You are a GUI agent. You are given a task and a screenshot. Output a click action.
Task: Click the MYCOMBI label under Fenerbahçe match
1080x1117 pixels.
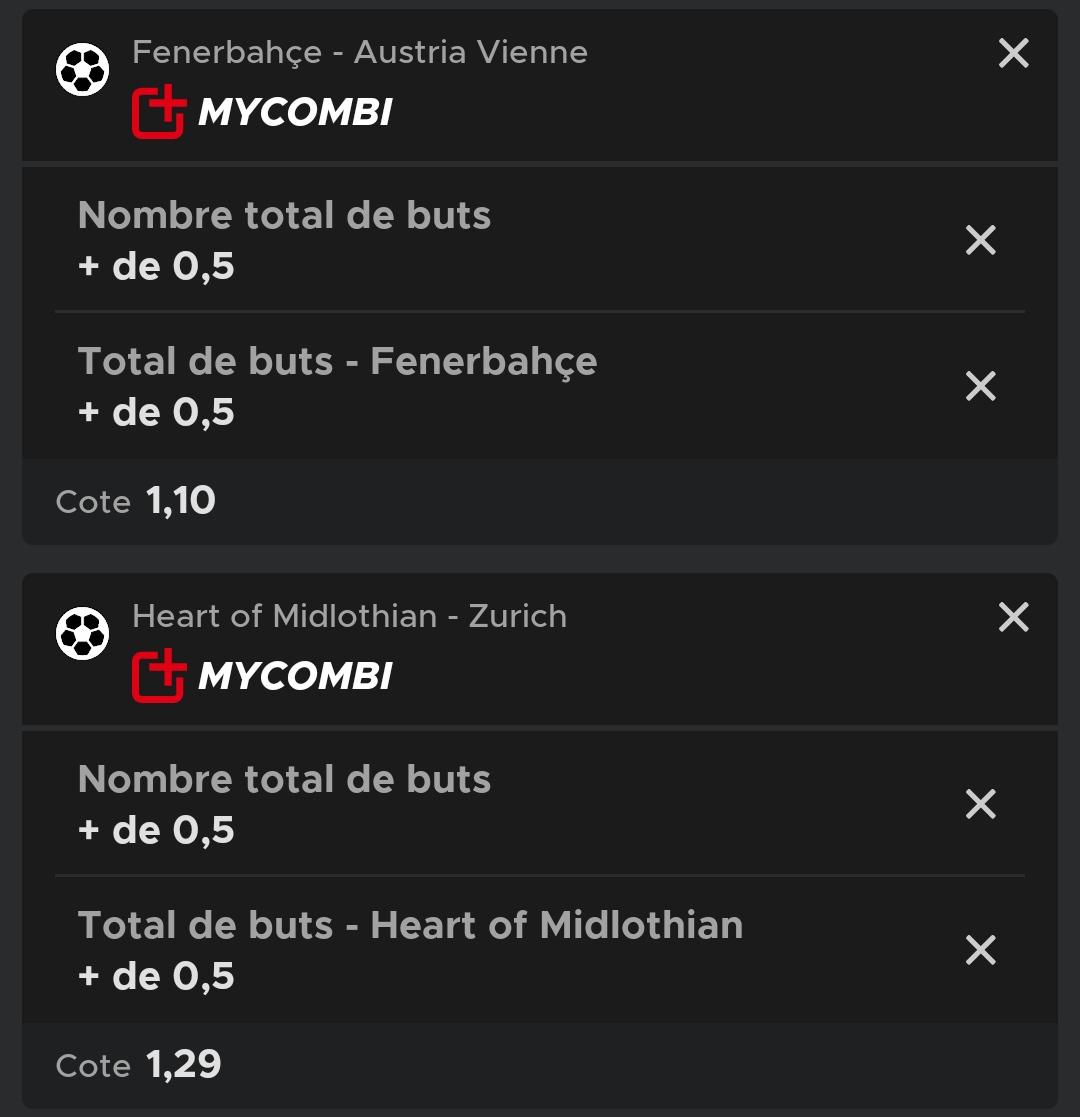tap(295, 112)
